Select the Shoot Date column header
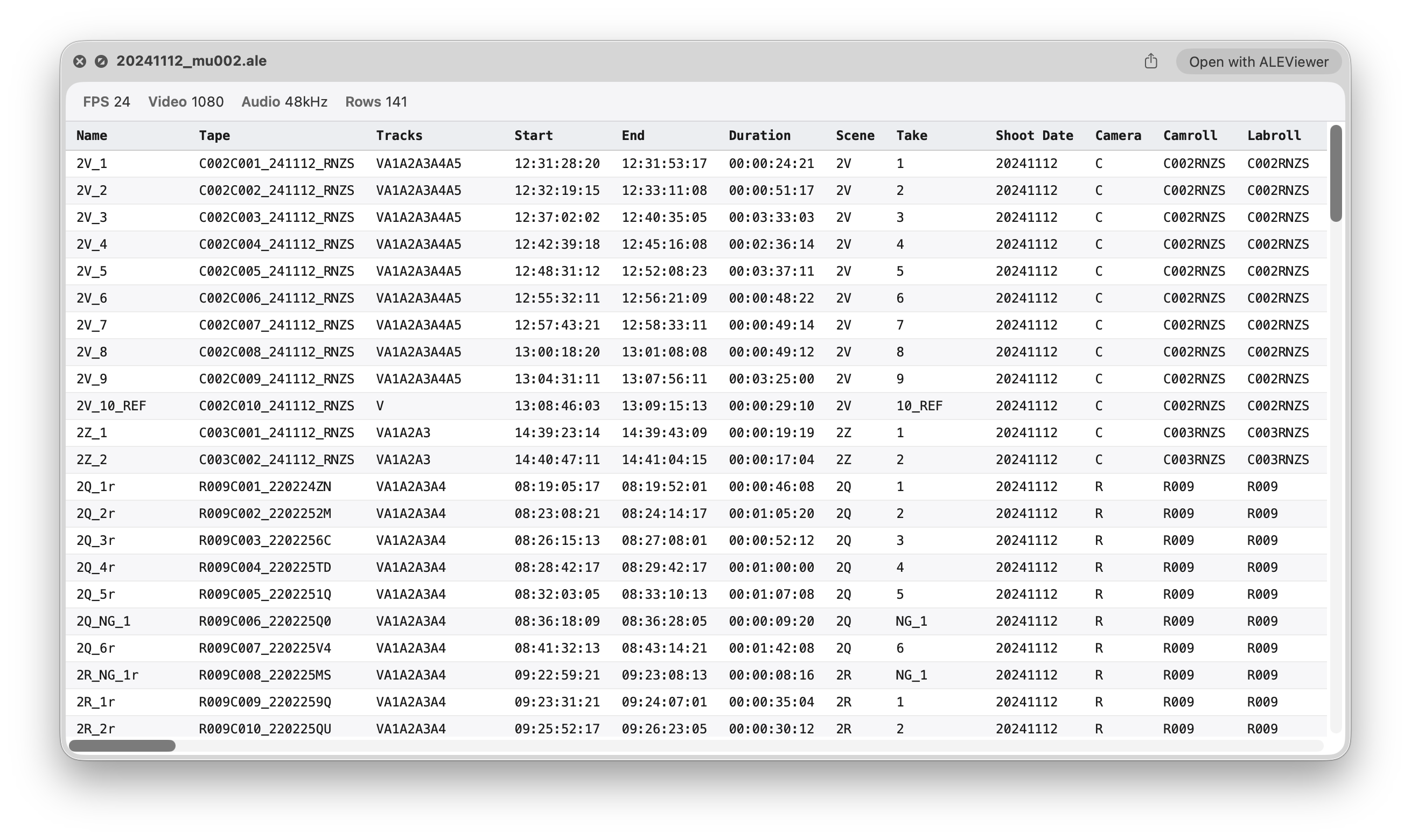The height and width of the screenshot is (840, 1411). (x=1034, y=135)
